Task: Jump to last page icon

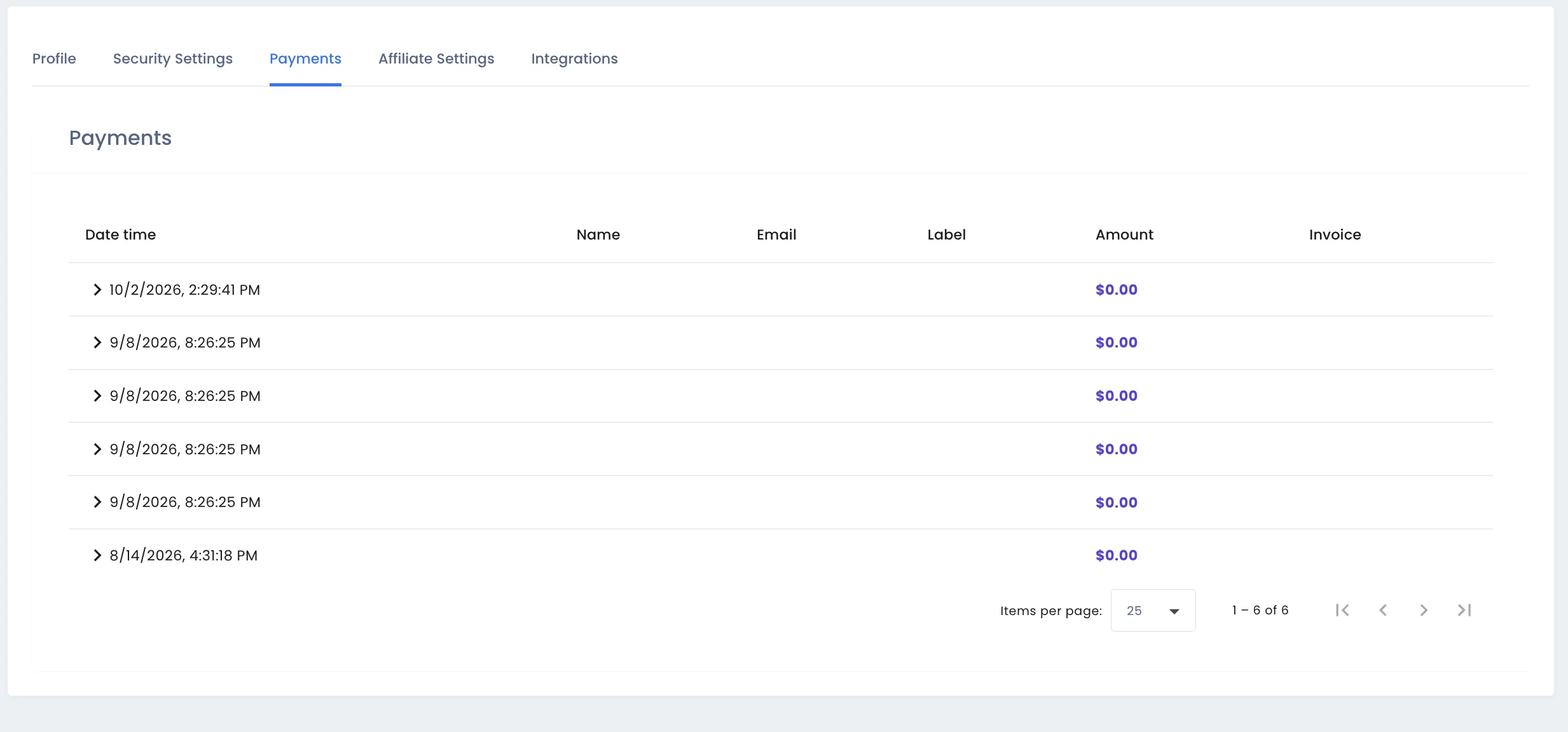Action: click(x=1464, y=610)
